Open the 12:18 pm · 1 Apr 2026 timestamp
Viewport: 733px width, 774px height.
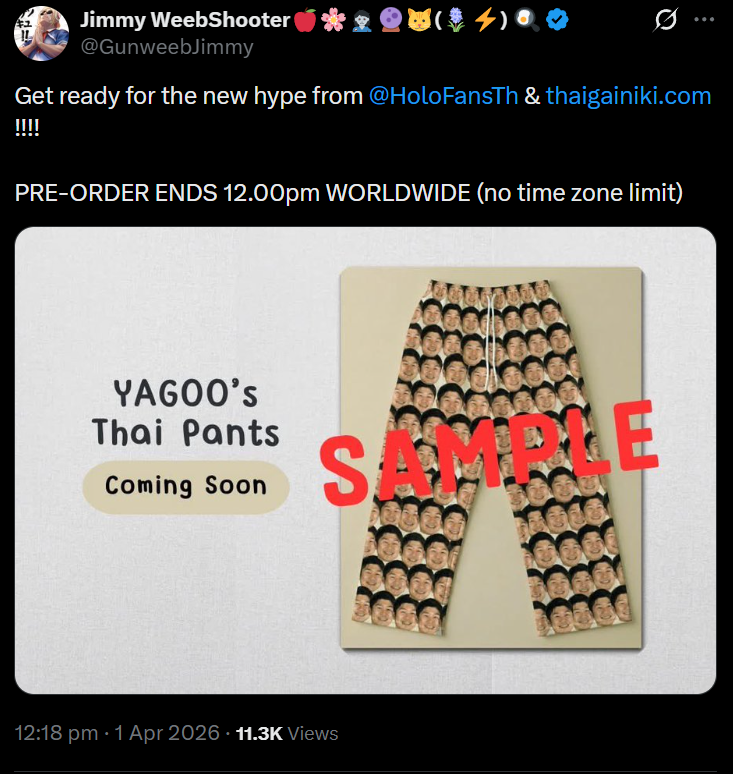117,733
